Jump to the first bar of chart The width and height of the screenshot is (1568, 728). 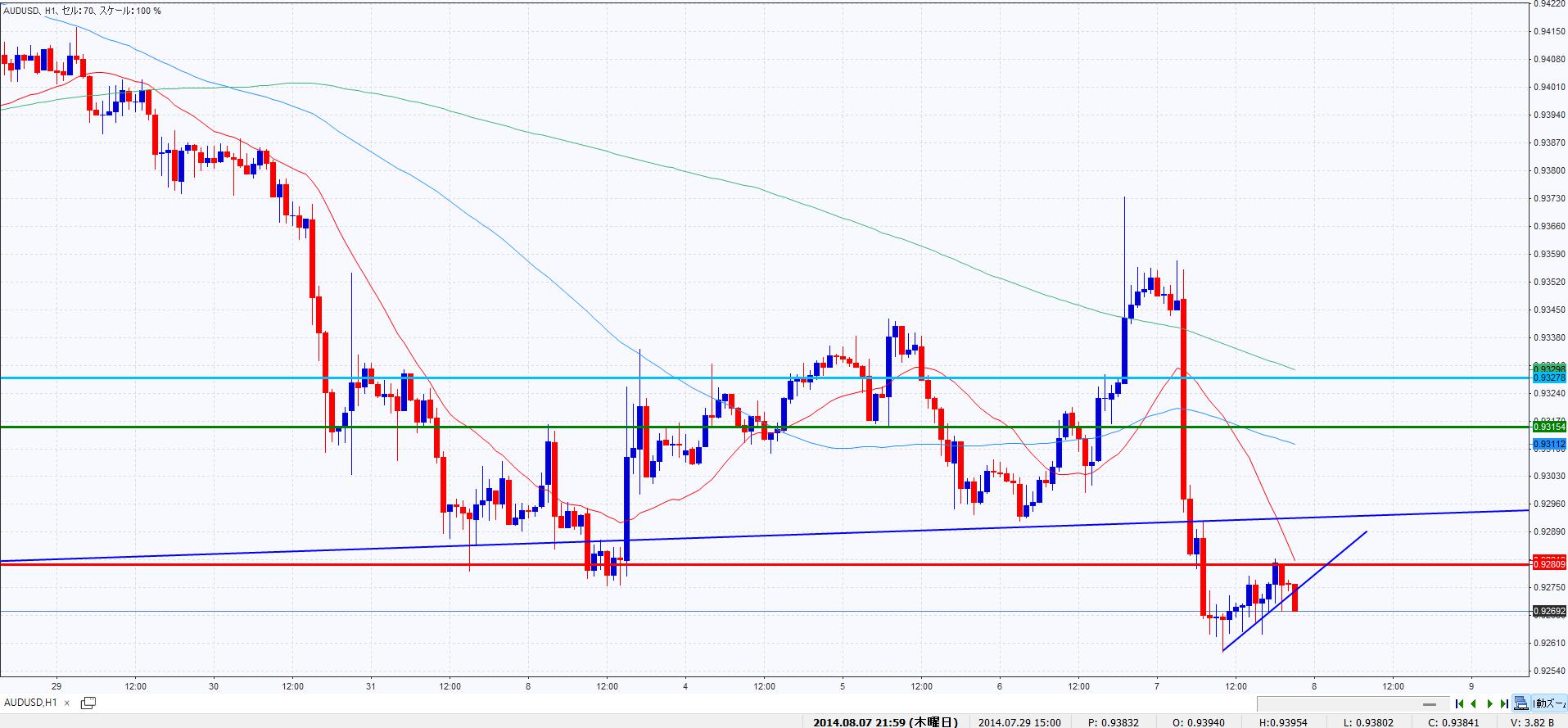click(1459, 703)
